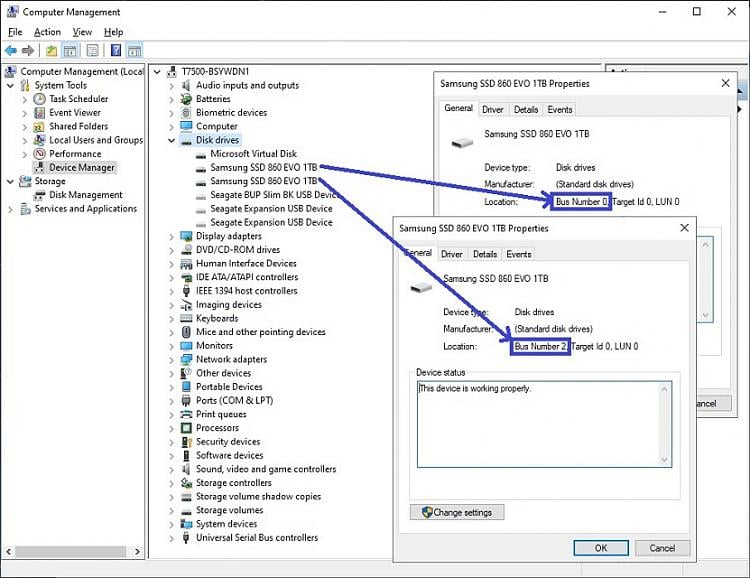Open the Help menu

tap(113, 32)
